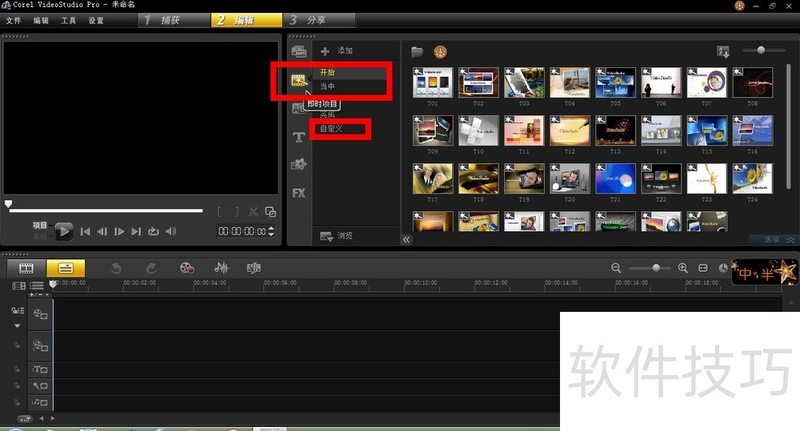Select the 自定义 category
This screenshot has height=431, width=800.
(x=330, y=128)
